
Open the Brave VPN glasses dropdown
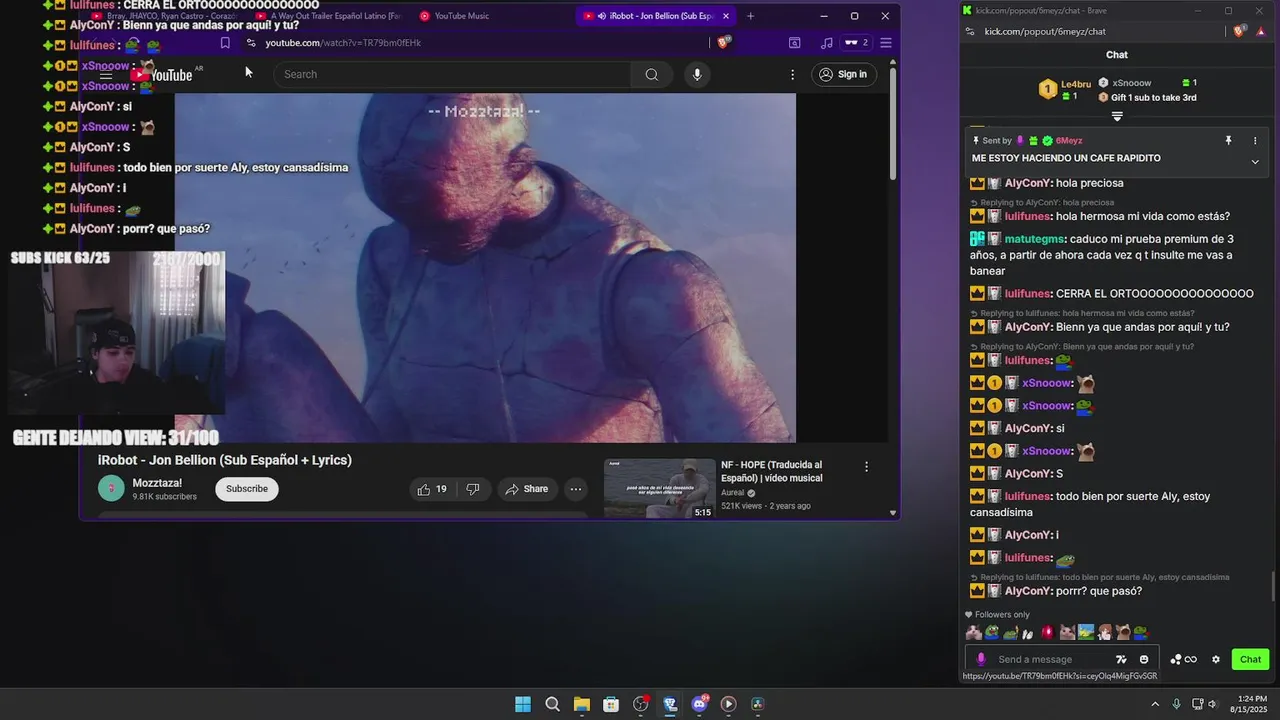856,43
